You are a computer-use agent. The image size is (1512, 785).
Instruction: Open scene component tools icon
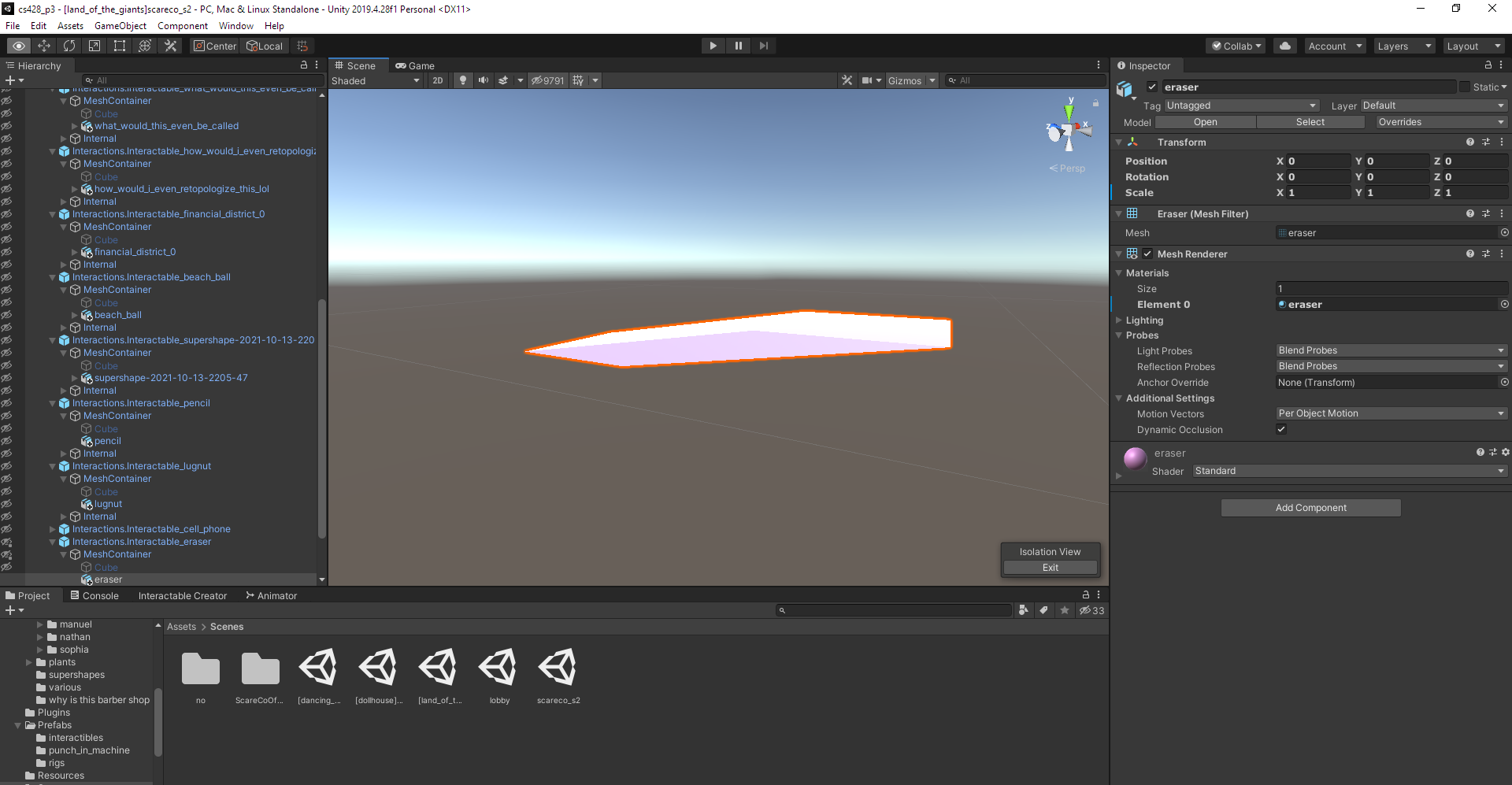click(847, 80)
